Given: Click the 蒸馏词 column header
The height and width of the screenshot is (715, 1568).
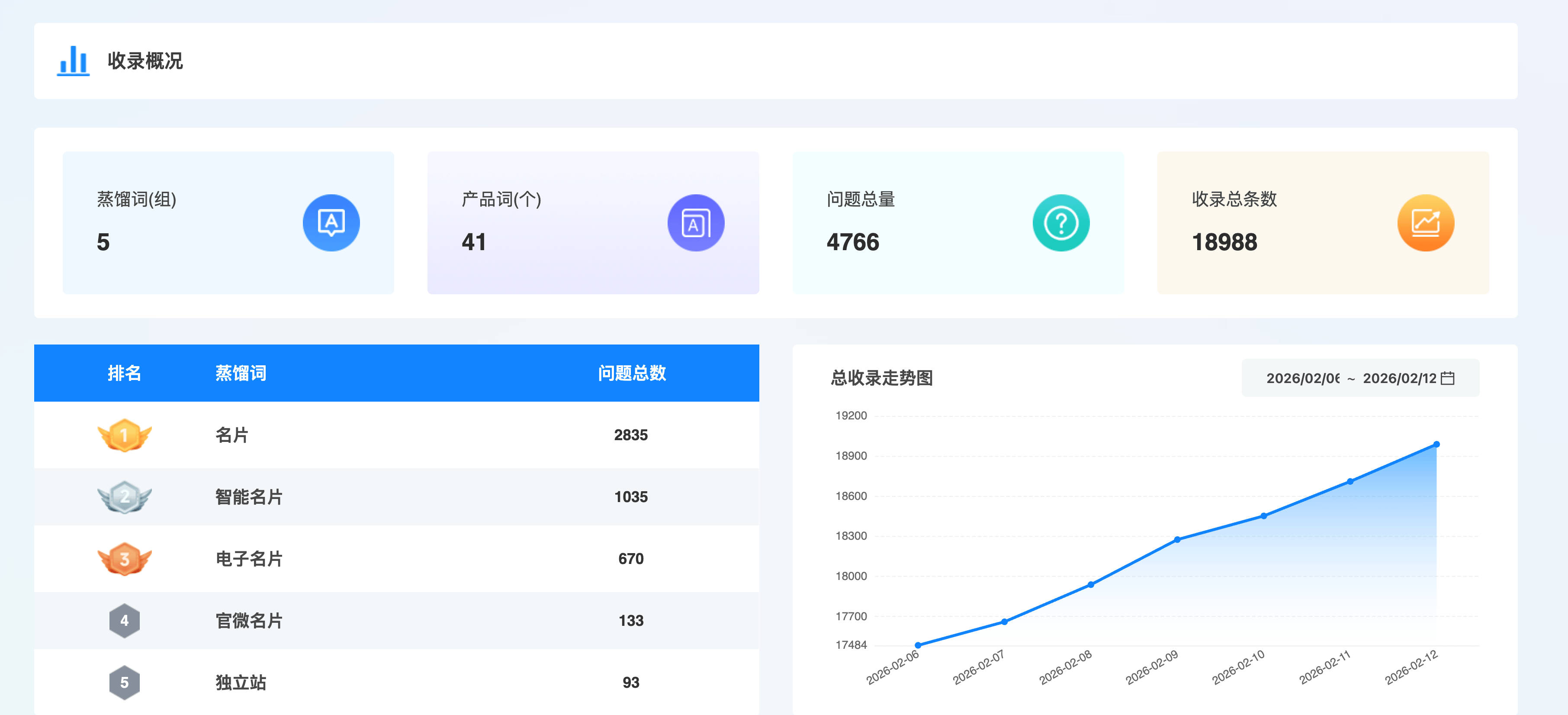Looking at the screenshot, I should tap(241, 373).
